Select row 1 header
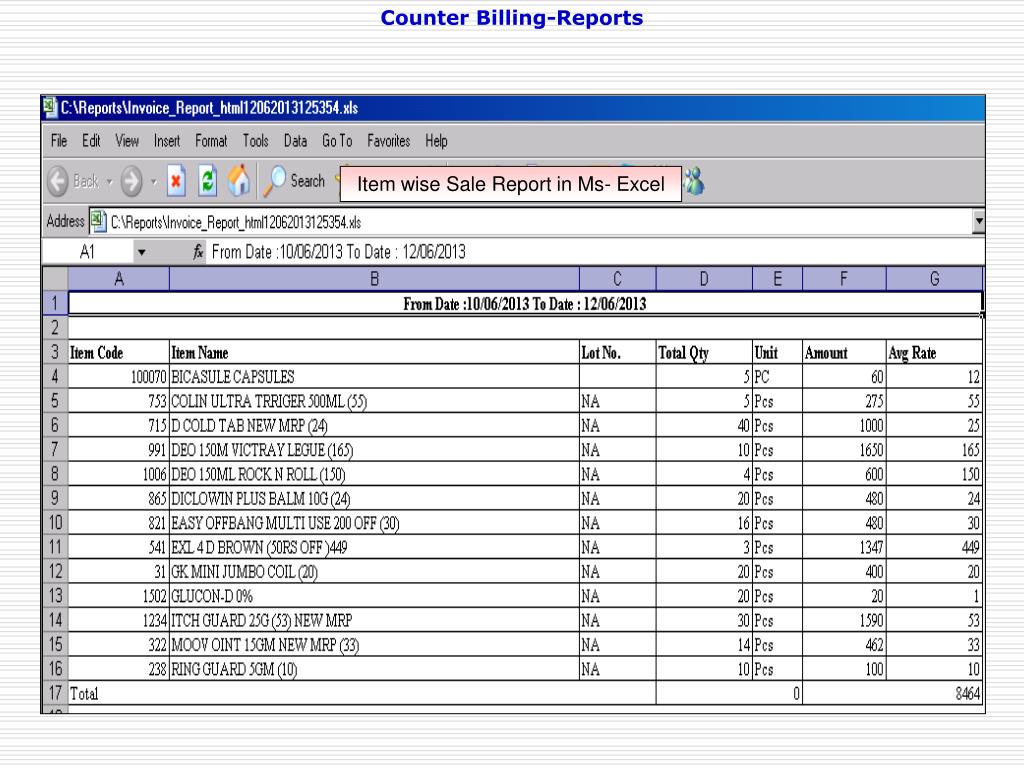This screenshot has width=1024, height=768. click(x=55, y=303)
